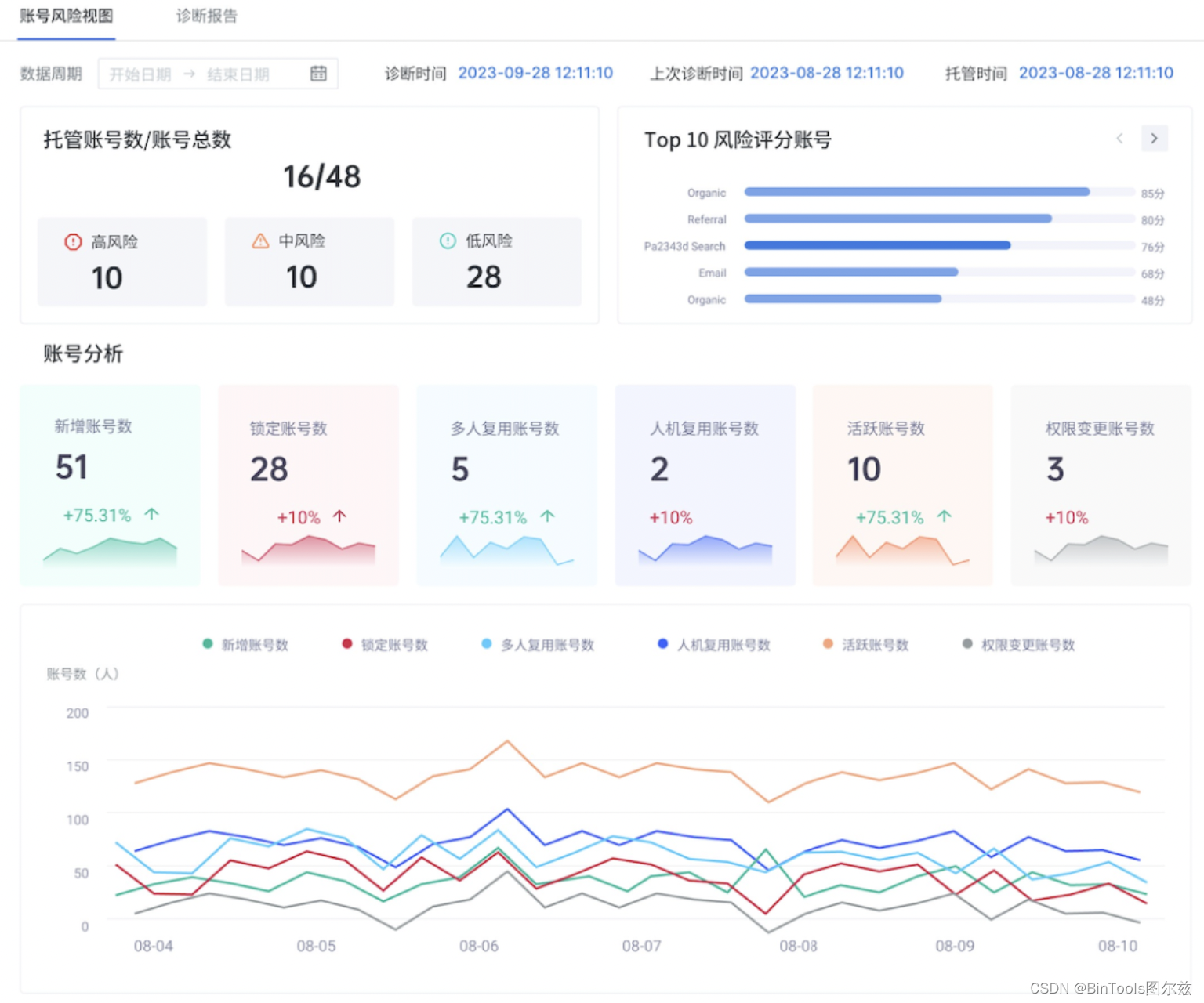Click the 08-10 axis label
Image resolution: width=1204 pixels, height=1003 pixels.
(x=1118, y=947)
